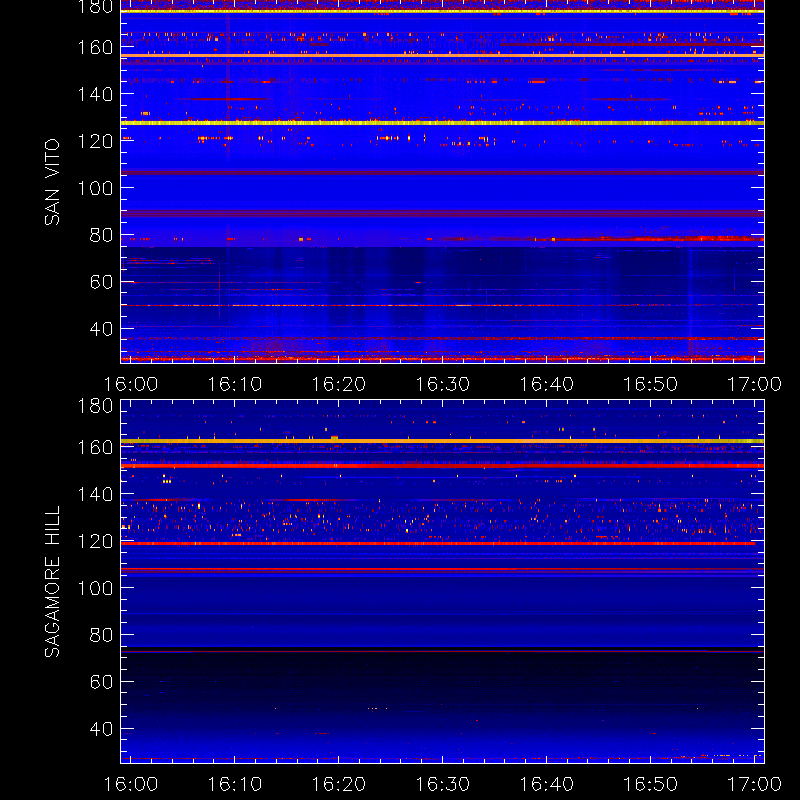This screenshot has width=800, height=800.
Task: Click 17:00 time label below San Vito plot
Action: 754,384
